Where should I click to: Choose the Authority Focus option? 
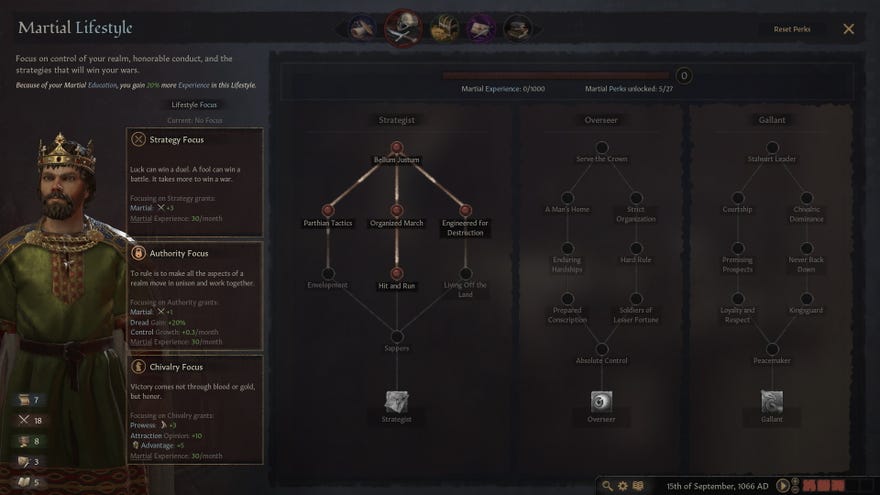pyautogui.click(x=195, y=296)
